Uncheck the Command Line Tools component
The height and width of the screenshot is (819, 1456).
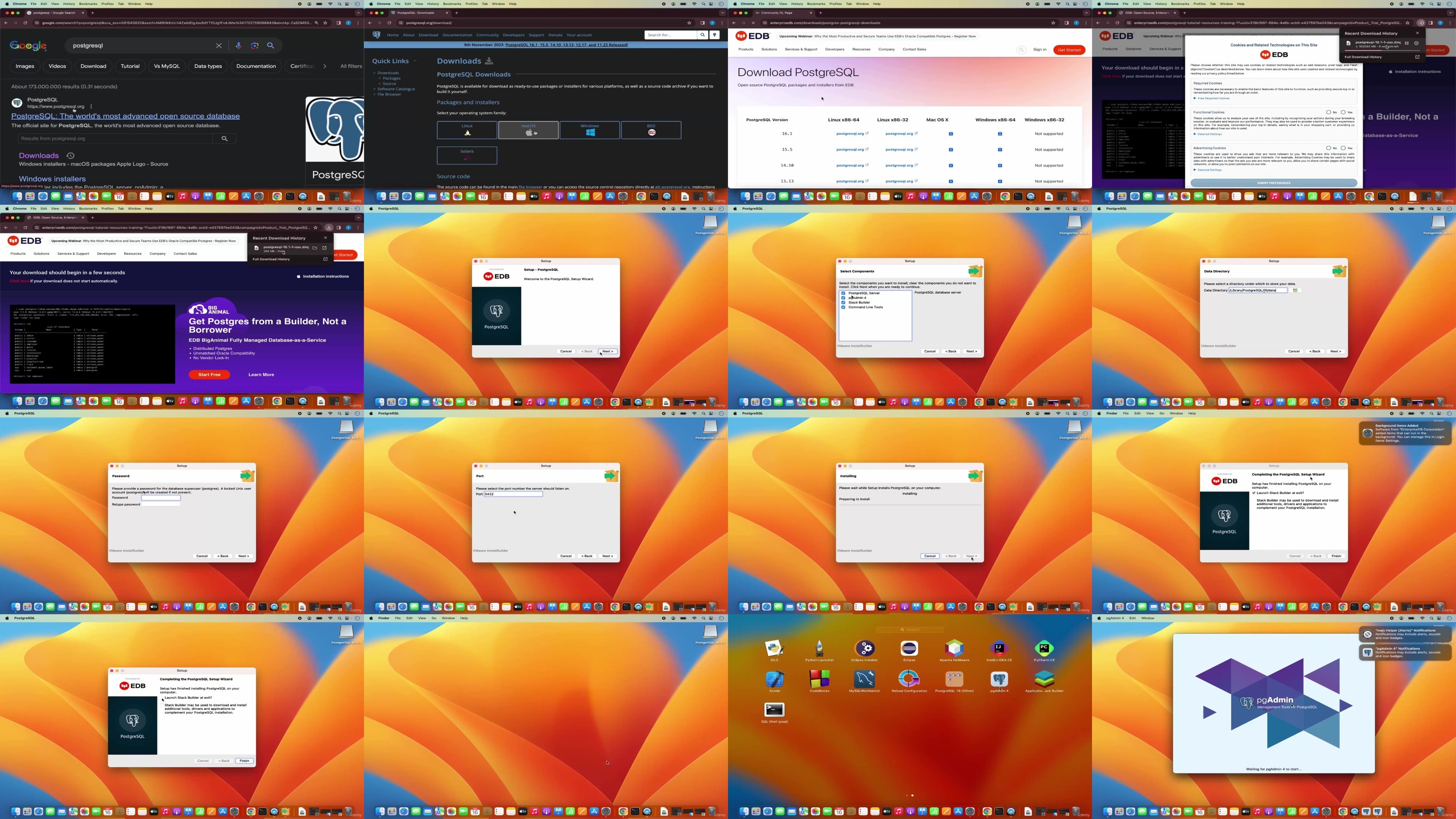point(843,308)
